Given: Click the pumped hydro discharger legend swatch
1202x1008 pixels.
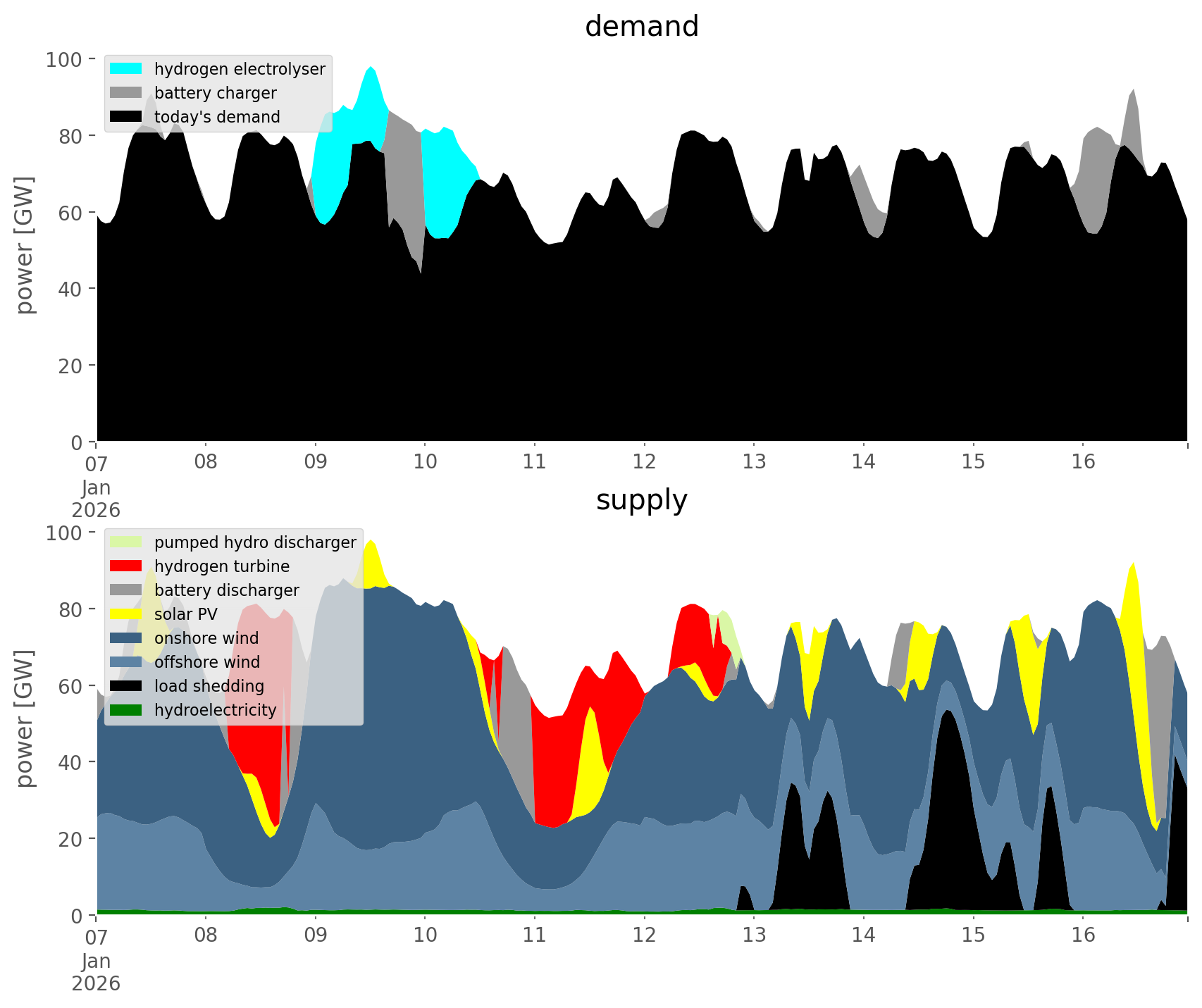Looking at the screenshot, I should [x=126, y=542].
